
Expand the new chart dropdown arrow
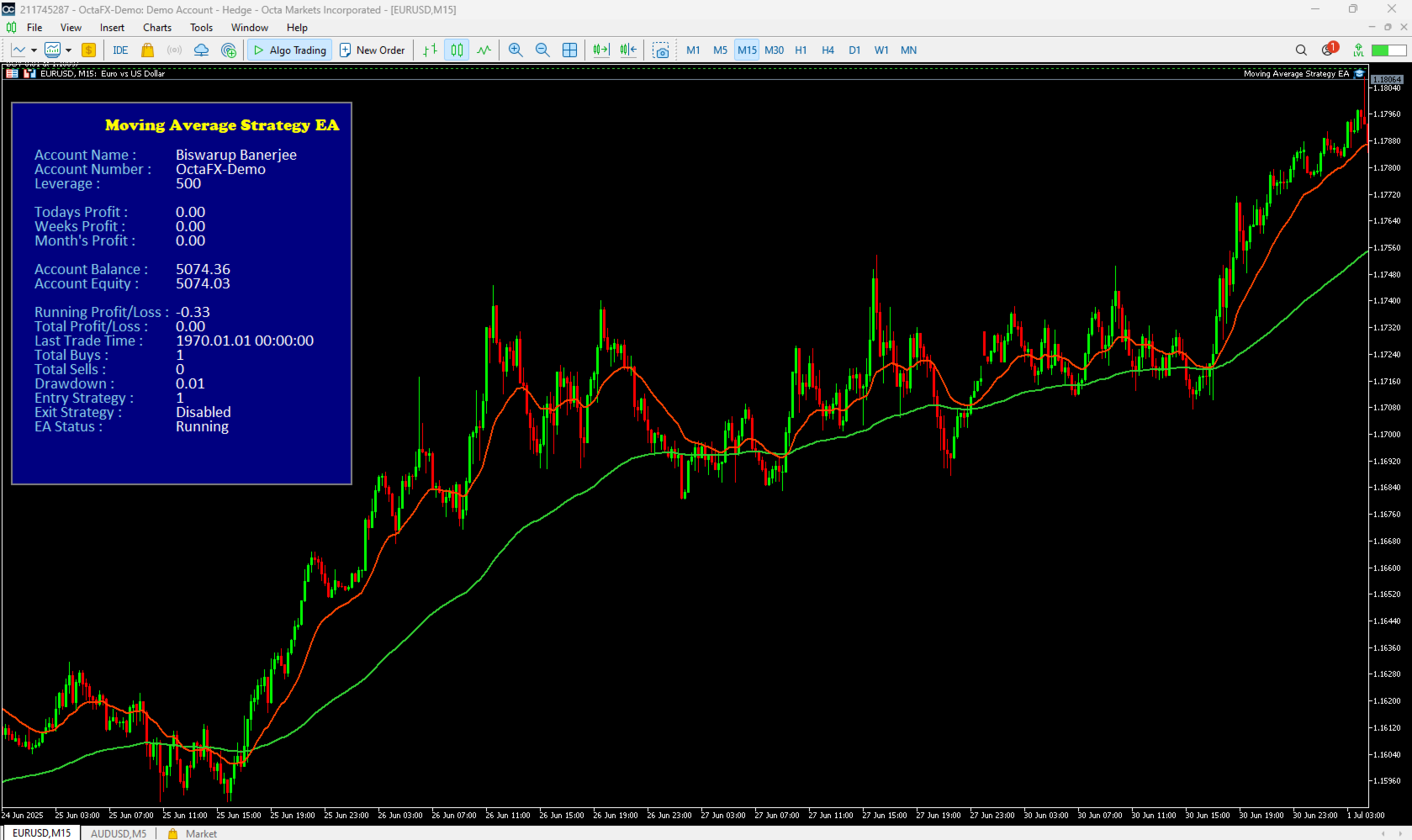(34, 50)
